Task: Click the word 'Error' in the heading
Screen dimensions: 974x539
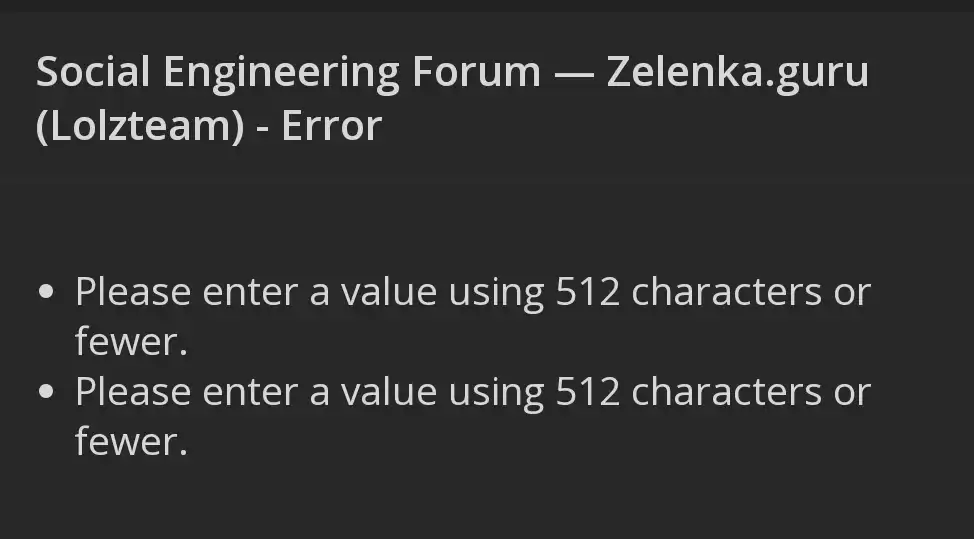Action: tap(332, 126)
